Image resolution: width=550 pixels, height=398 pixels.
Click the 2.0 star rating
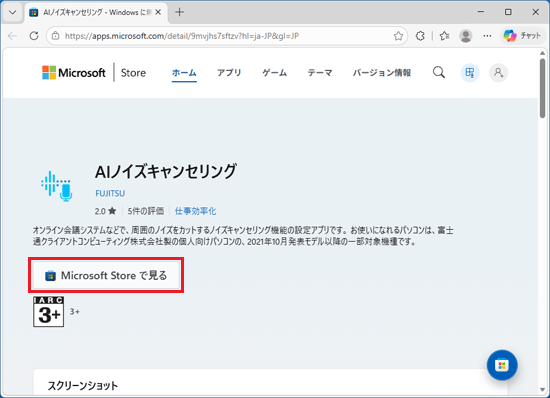coord(105,211)
